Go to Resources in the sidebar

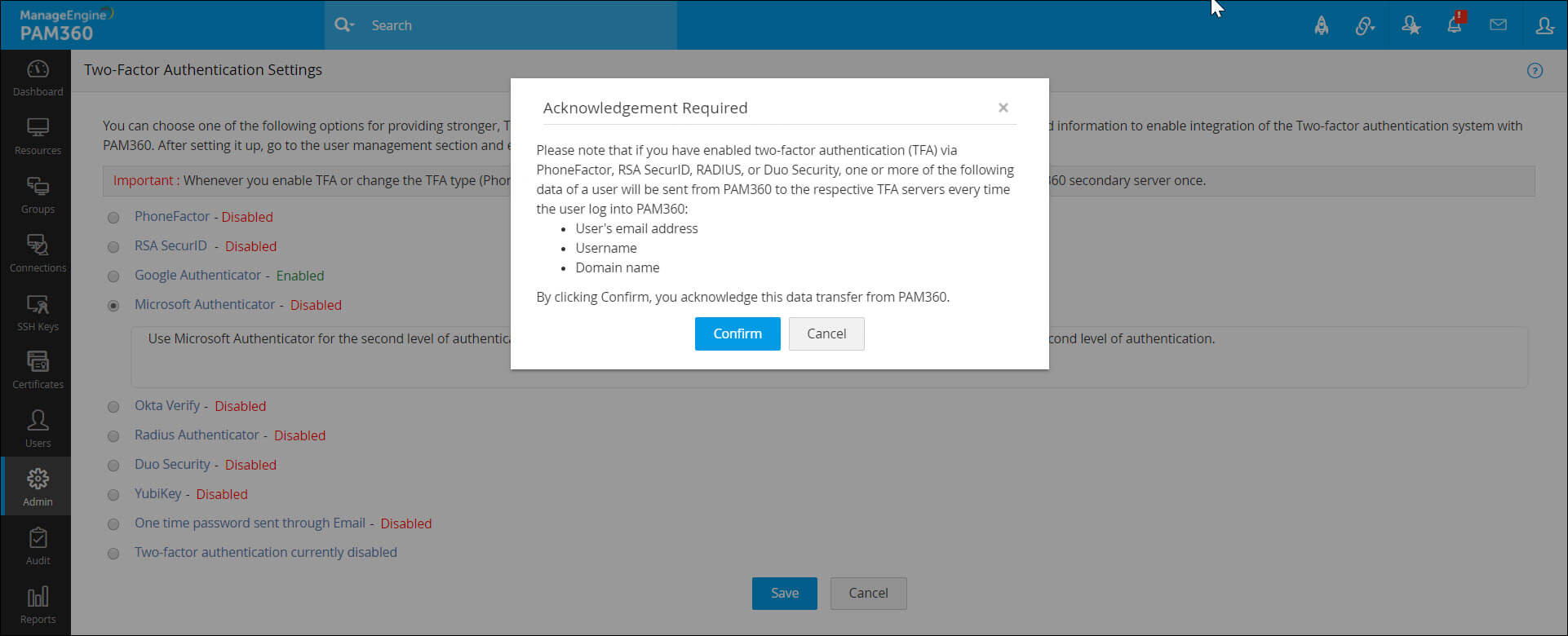point(38,137)
